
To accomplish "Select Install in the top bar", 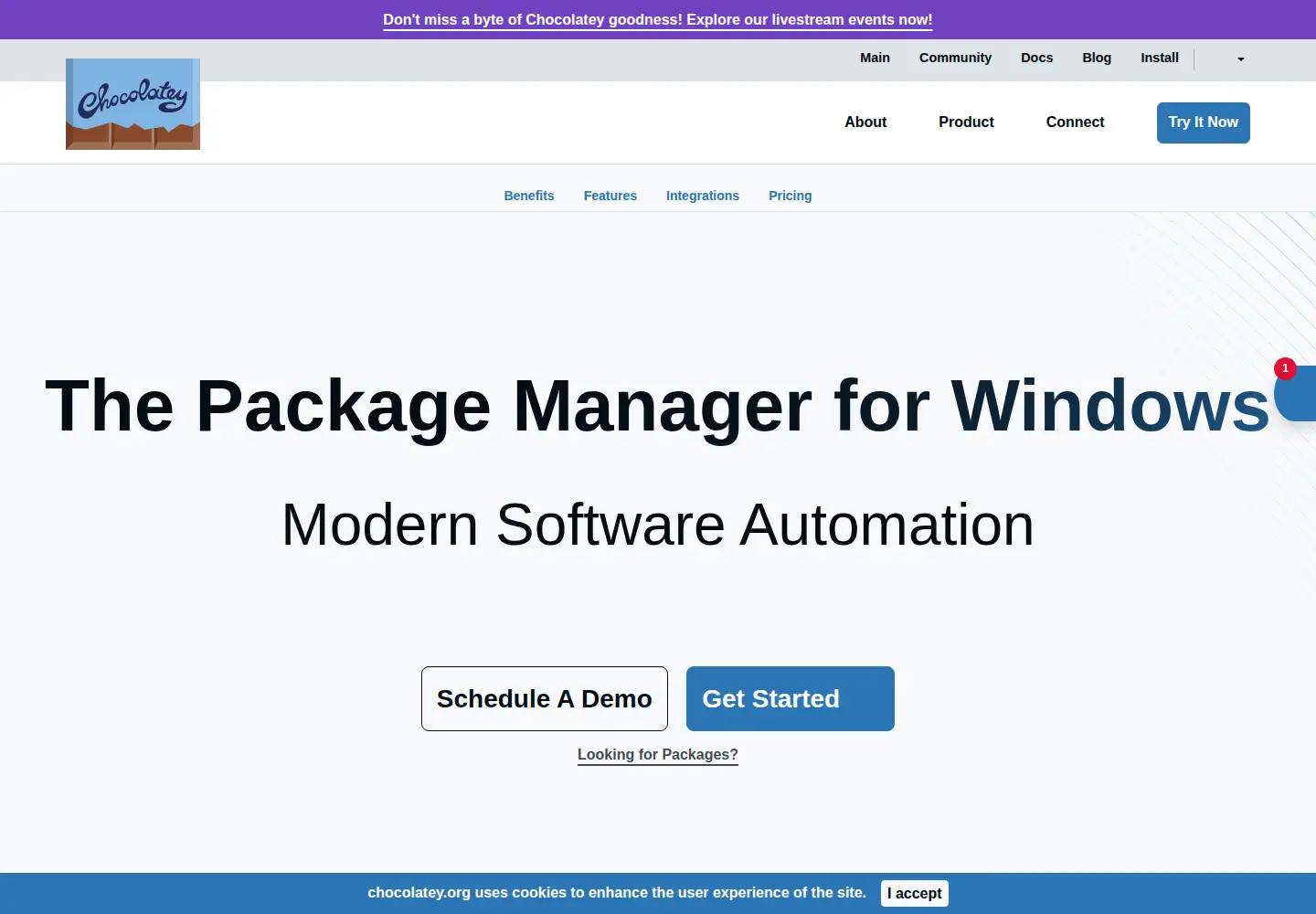I will (1160, 58).
